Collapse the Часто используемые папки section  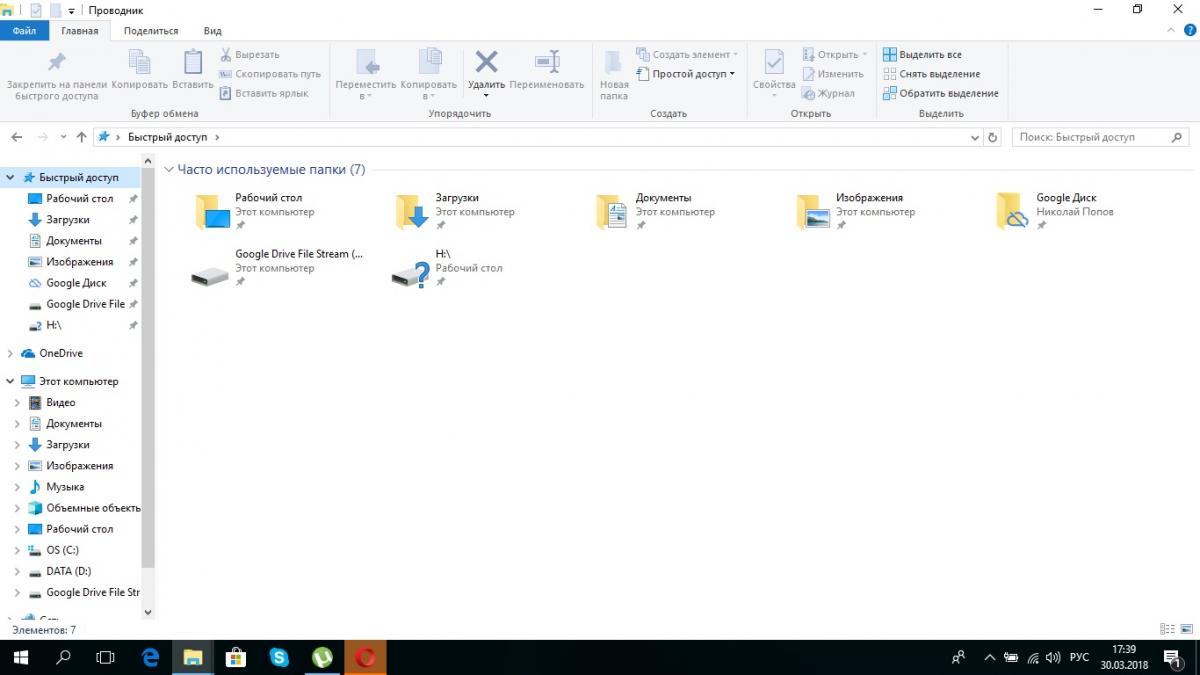(x=169, y=170)
